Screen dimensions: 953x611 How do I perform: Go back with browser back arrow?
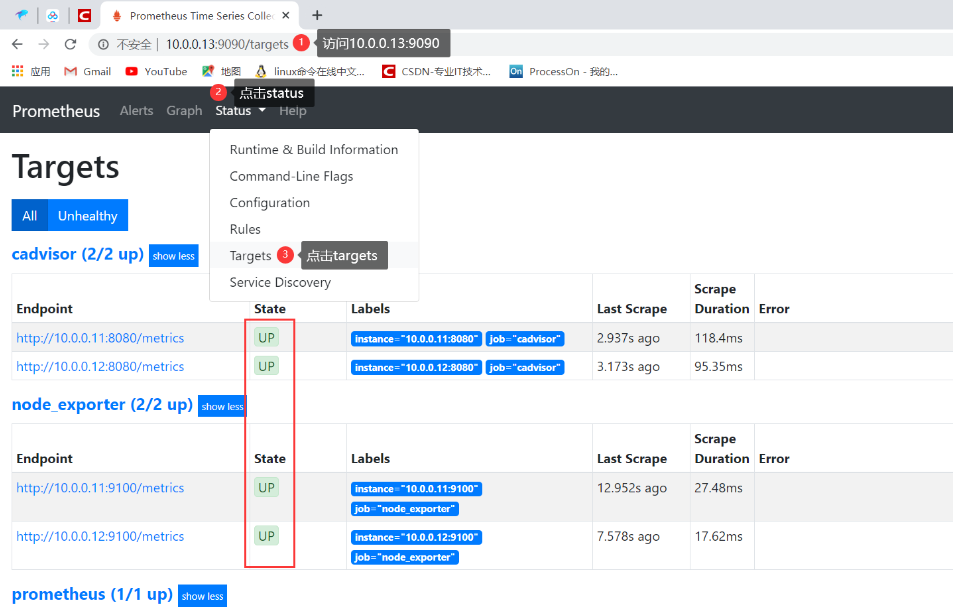pos(17,44)
